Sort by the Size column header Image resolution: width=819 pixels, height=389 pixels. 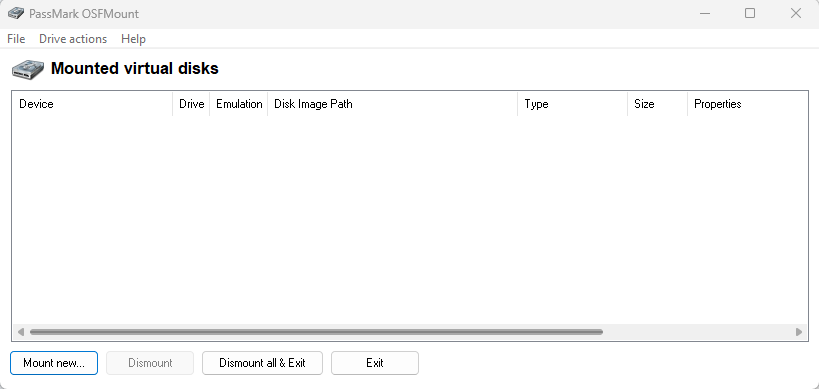(658, 104)
